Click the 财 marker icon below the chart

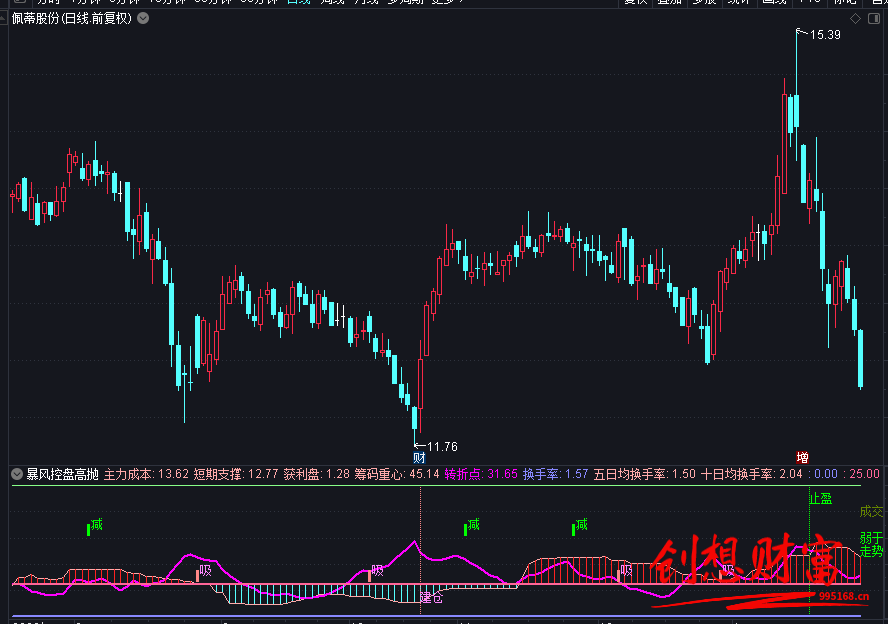pyautogui.click(x=419, y=457)
